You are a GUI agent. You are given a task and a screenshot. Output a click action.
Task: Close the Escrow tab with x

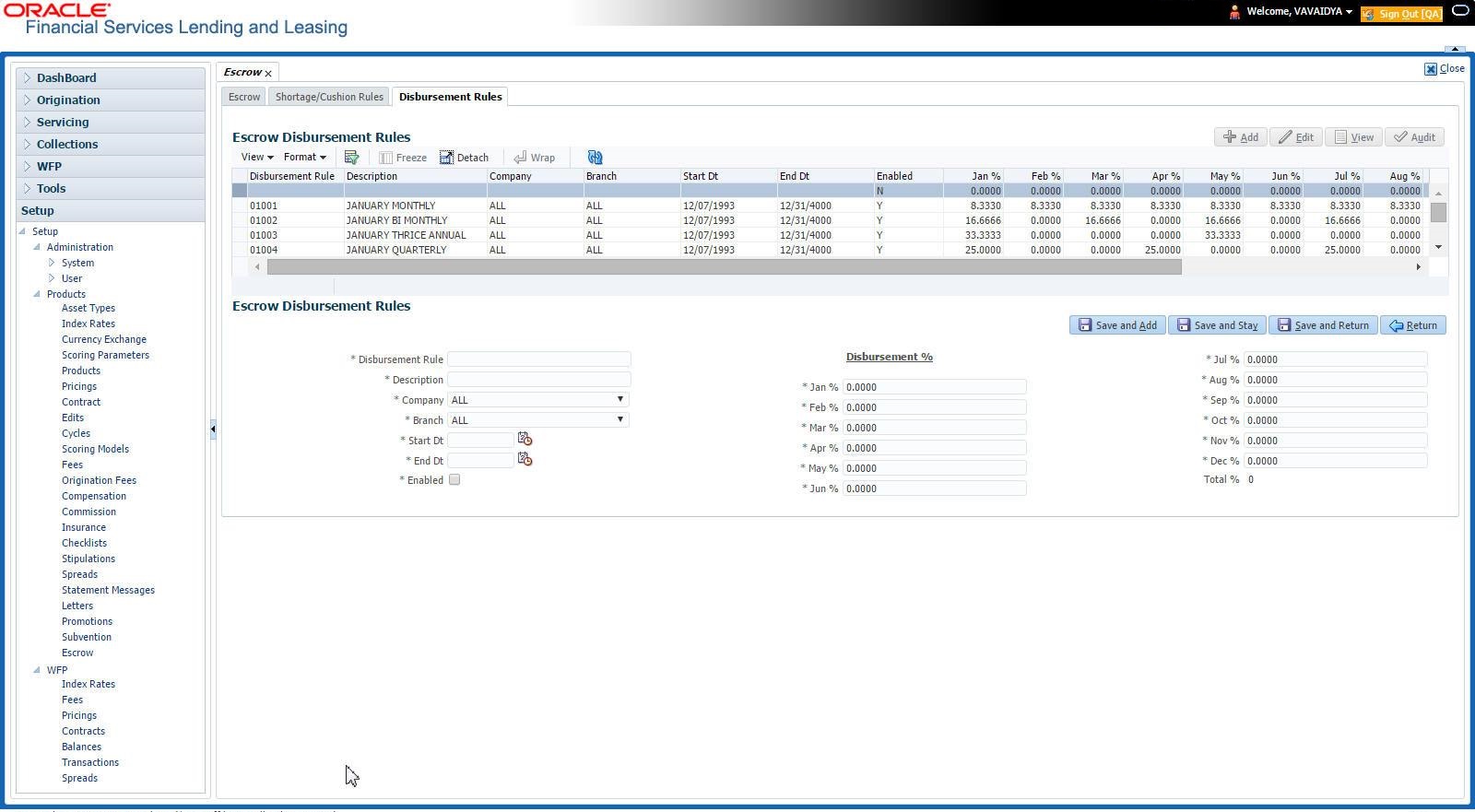(268, 73)
